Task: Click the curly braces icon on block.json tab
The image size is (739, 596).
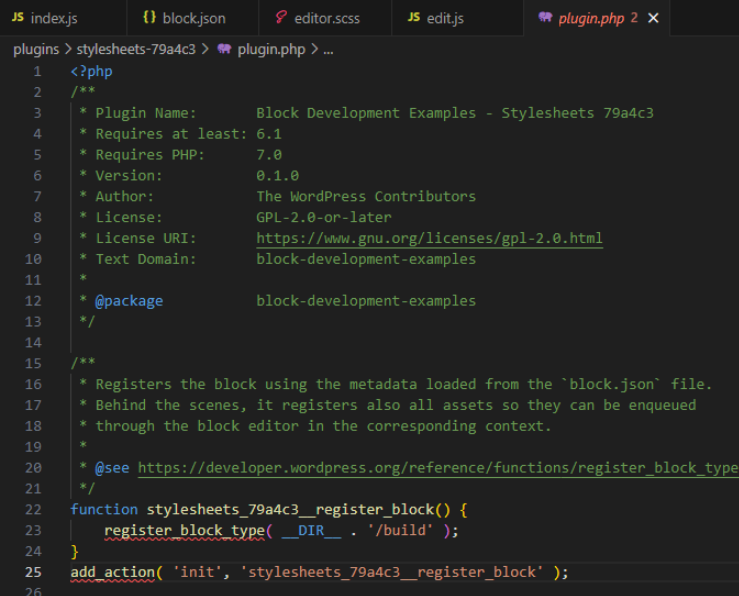Action: (x=149, y=18)
